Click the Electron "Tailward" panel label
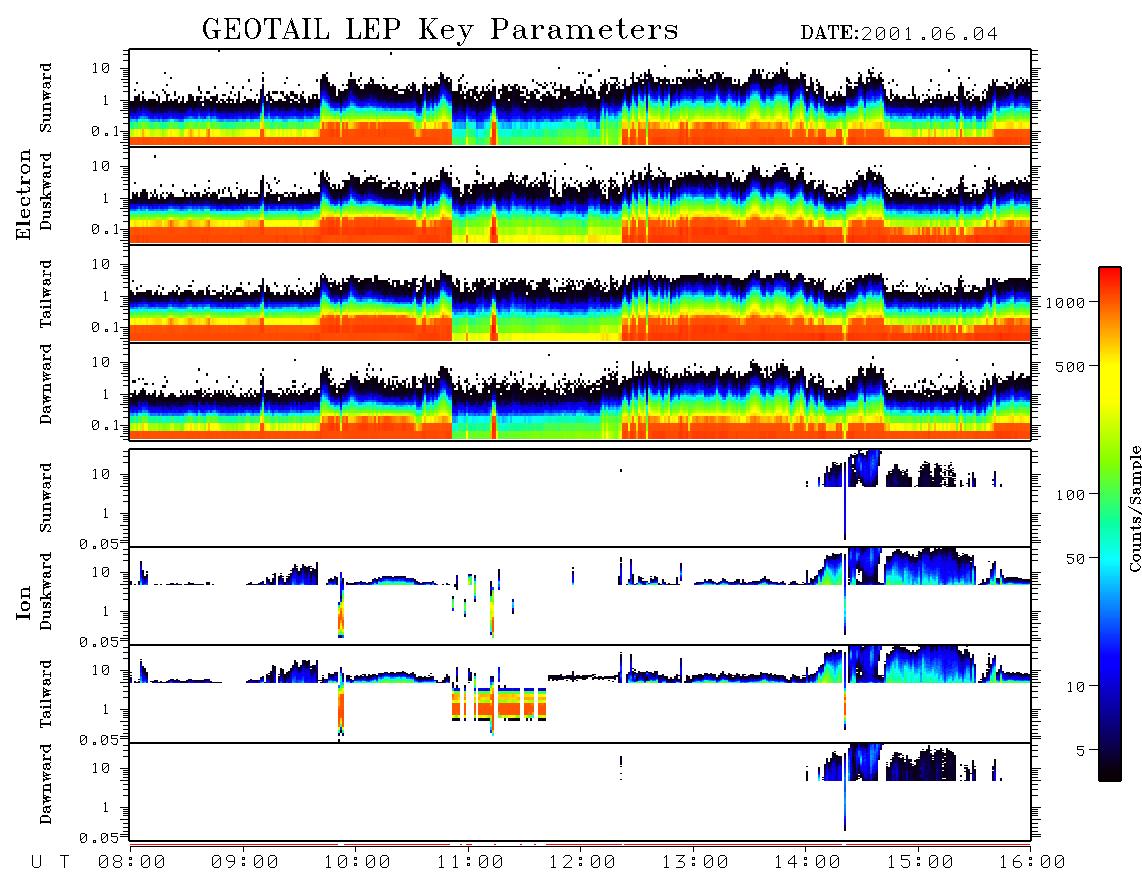 (x=46, y=293)
